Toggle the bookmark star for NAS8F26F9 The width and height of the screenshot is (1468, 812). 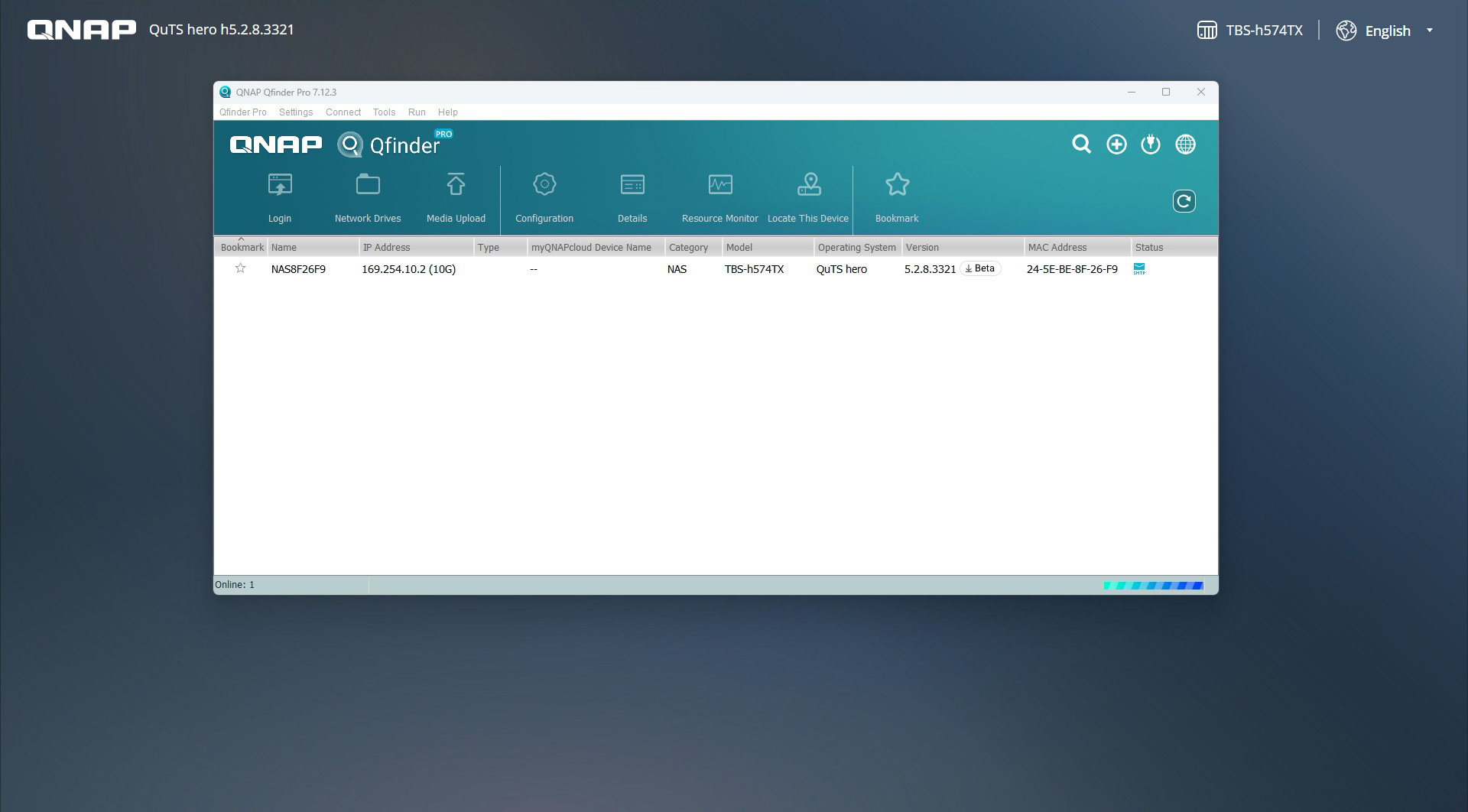click(240, 268)
